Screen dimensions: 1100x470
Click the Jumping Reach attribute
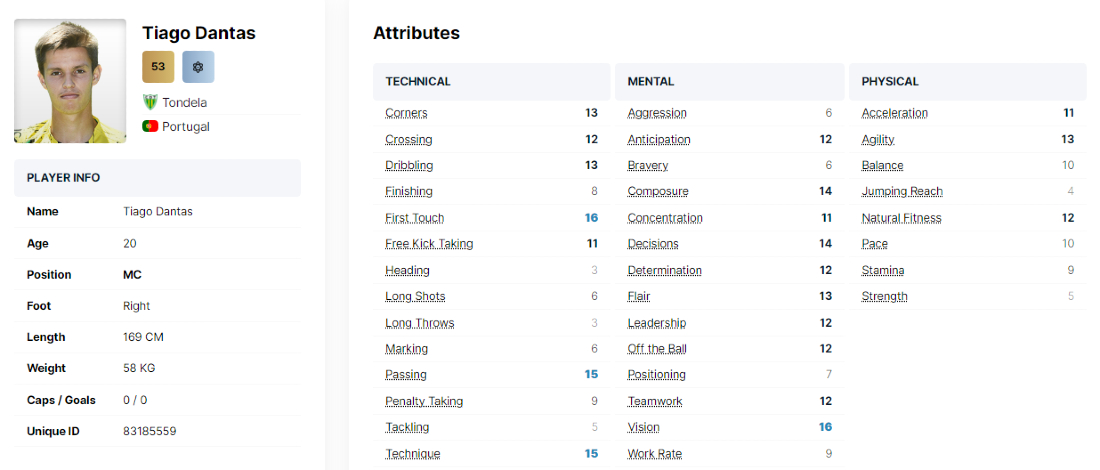click(902, 192)
